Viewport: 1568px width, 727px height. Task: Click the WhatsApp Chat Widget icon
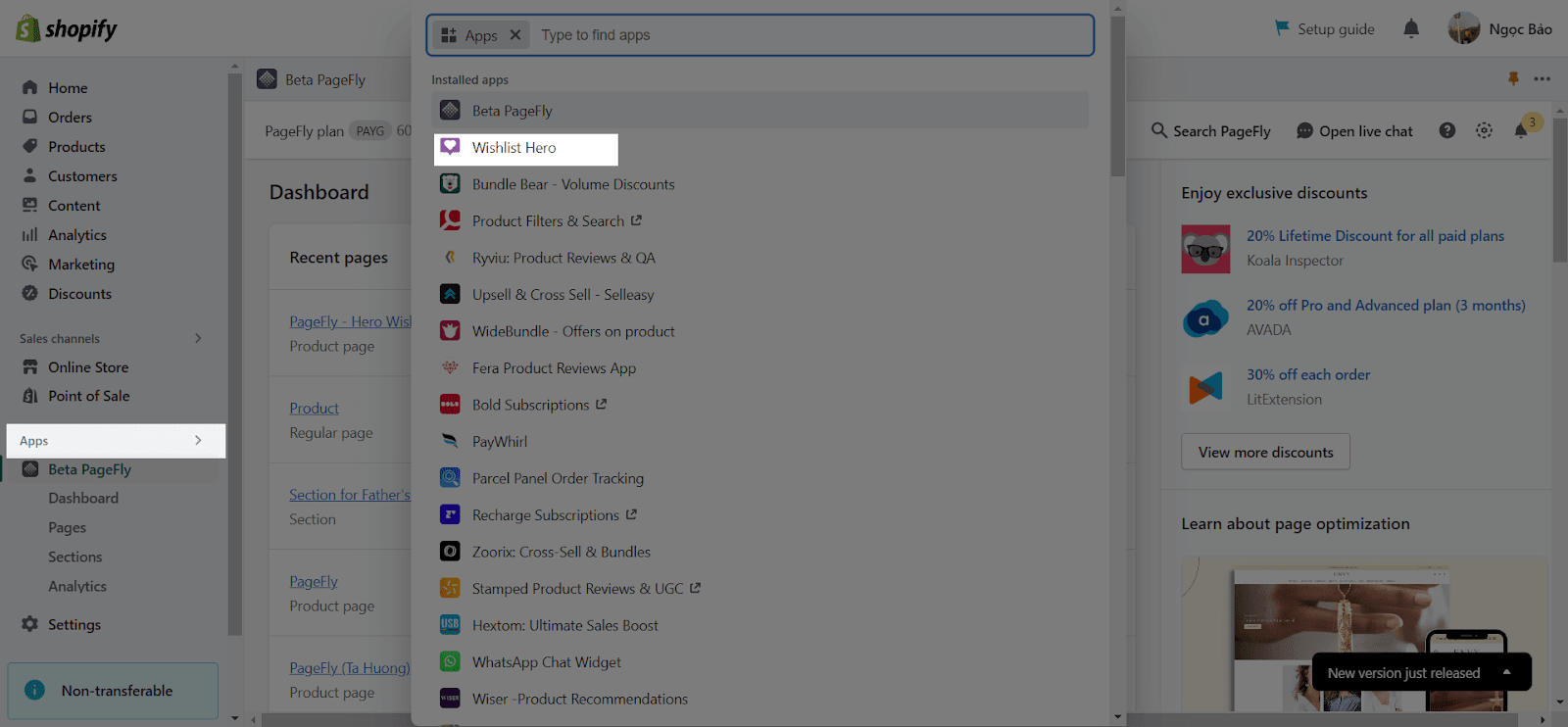[x=450, y=661]
